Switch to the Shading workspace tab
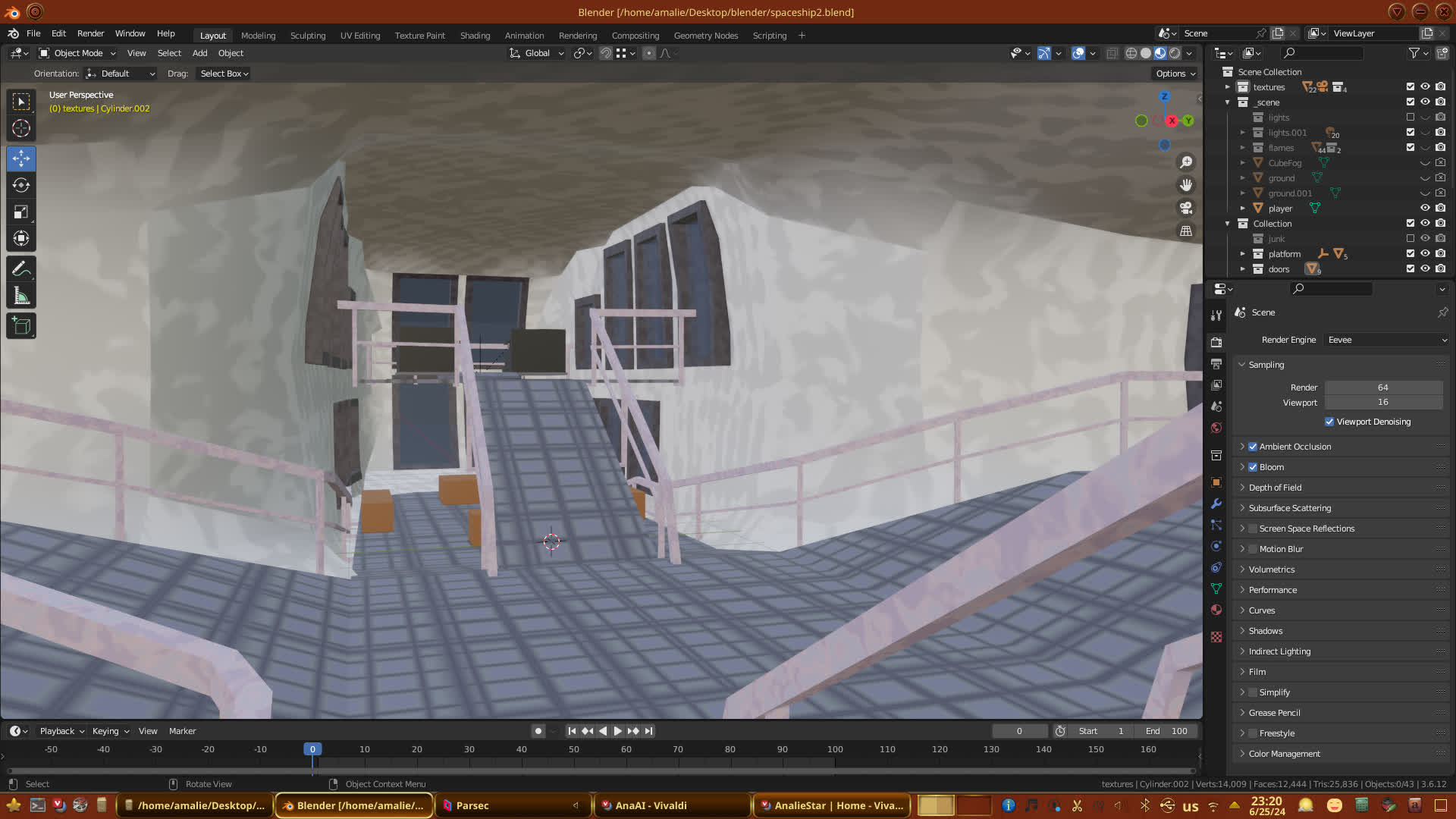 [475, 36]
